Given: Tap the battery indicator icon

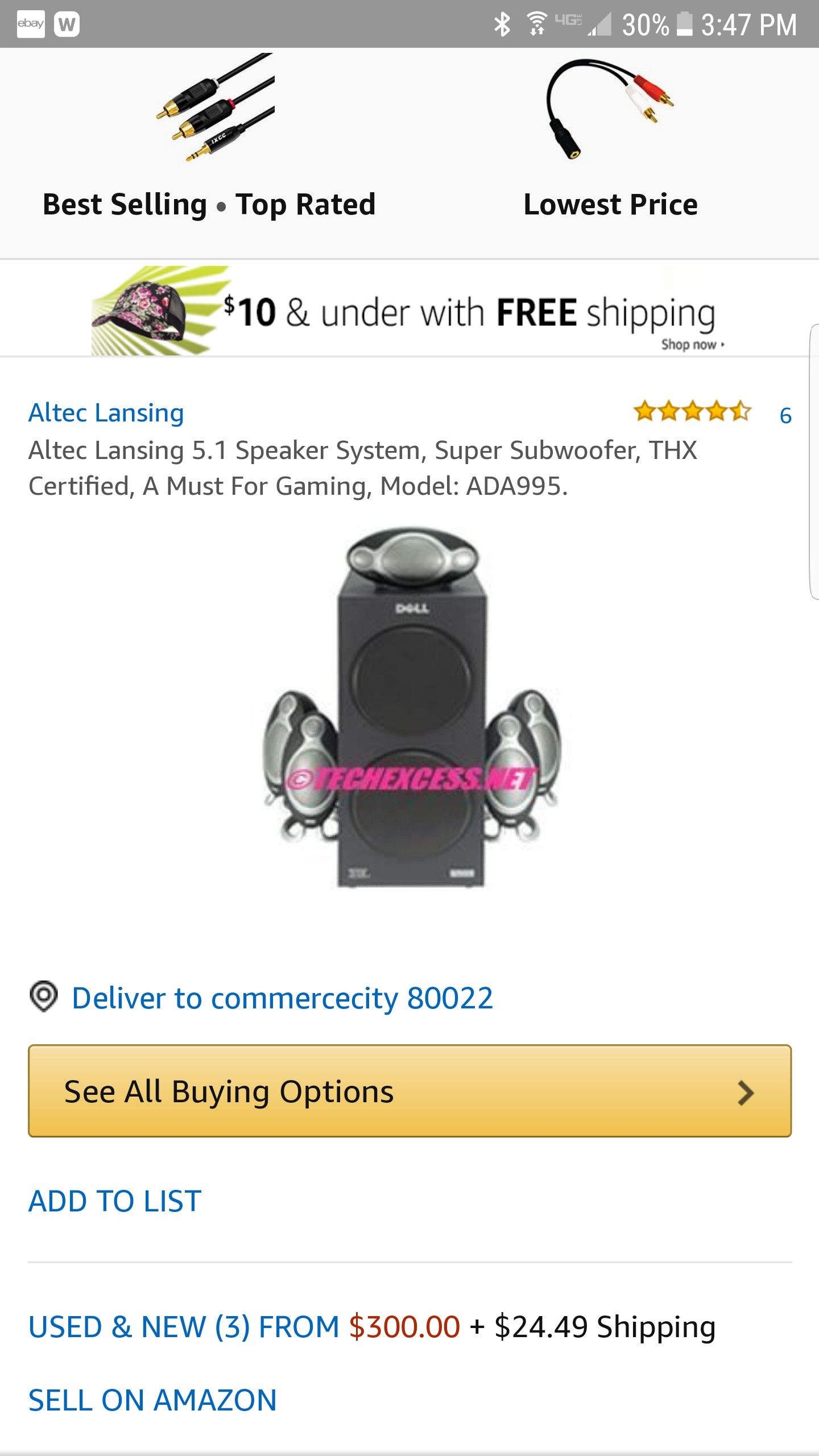Looking at the screenshot, I should [x=685, y=24].
